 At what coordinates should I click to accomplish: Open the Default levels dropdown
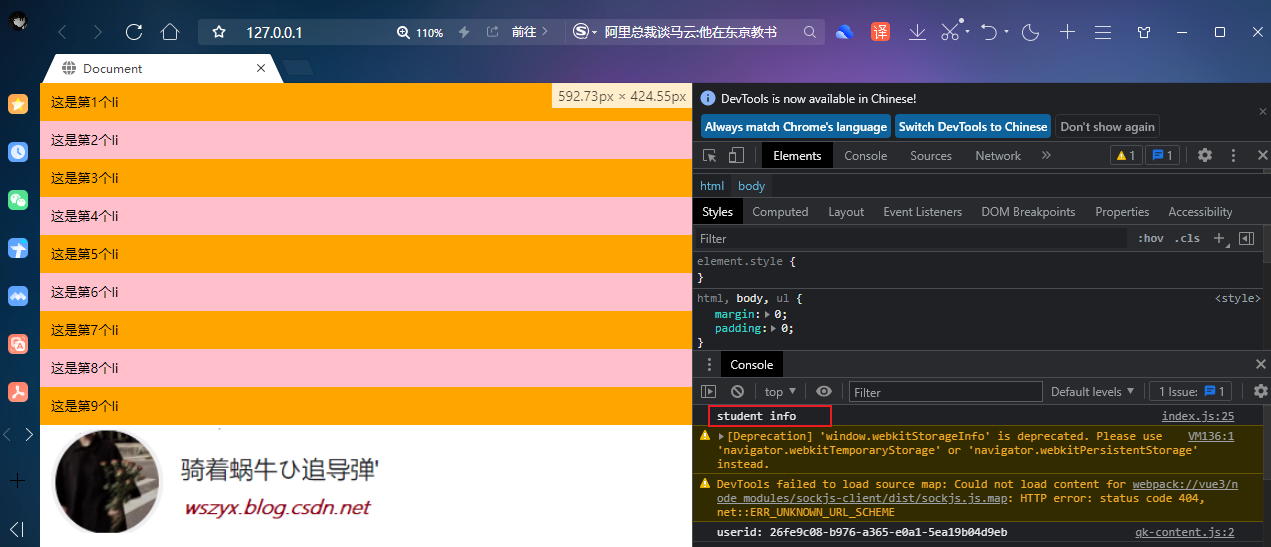coord(1093,392)
